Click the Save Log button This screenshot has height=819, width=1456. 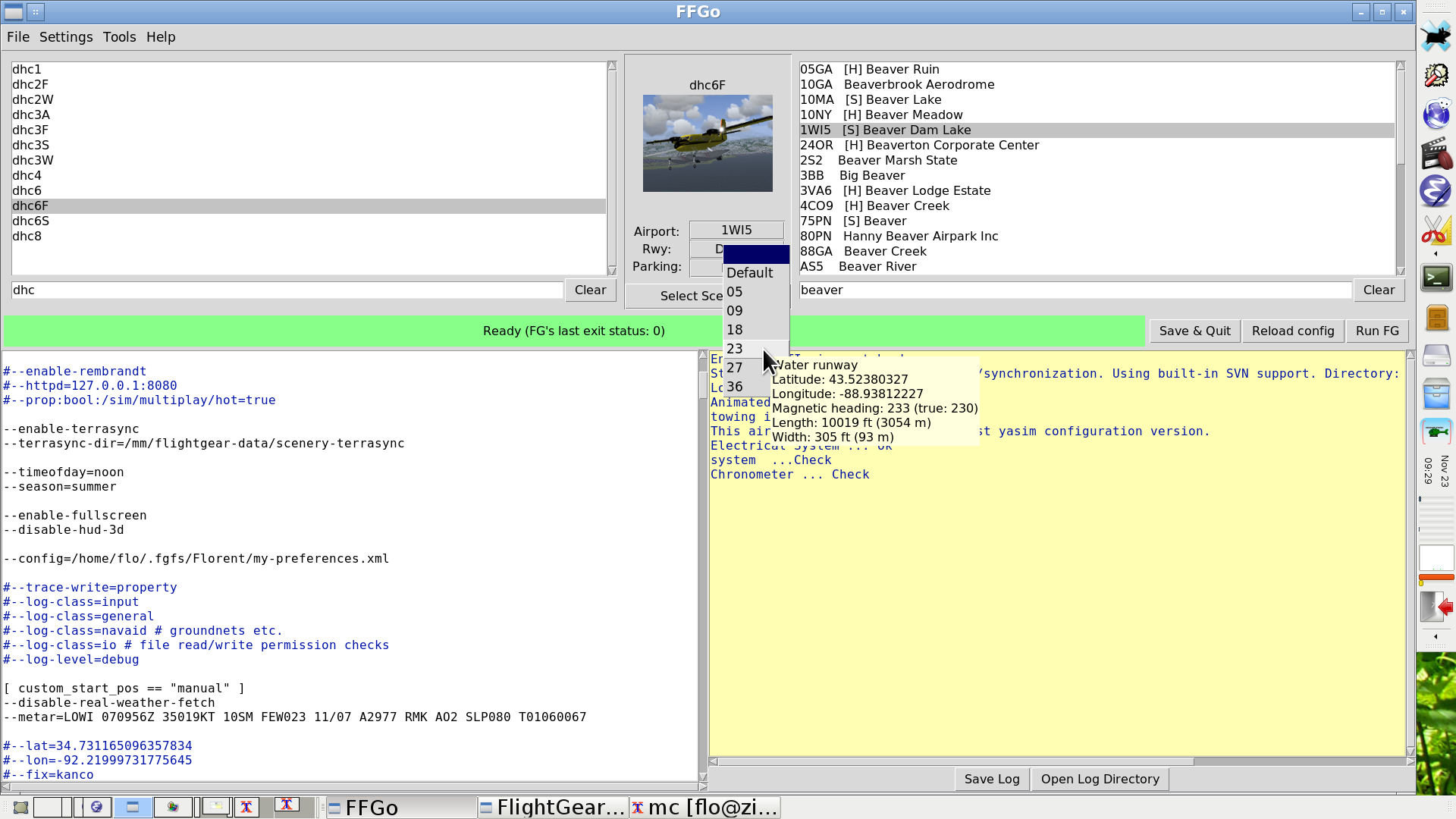coord(992,779)
